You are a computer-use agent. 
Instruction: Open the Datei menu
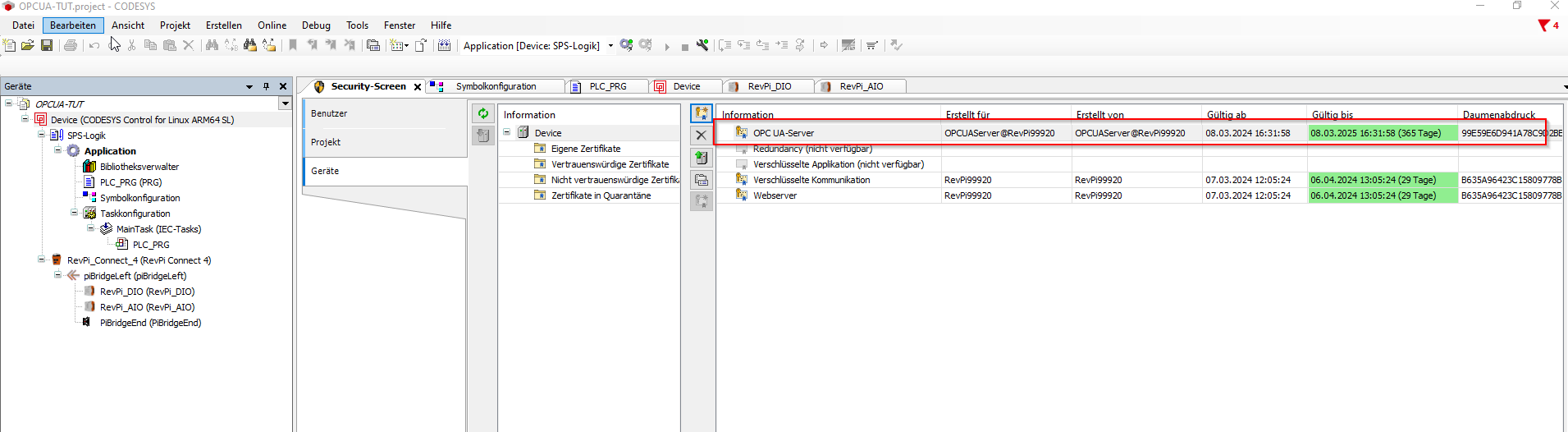tap(23, 25)
